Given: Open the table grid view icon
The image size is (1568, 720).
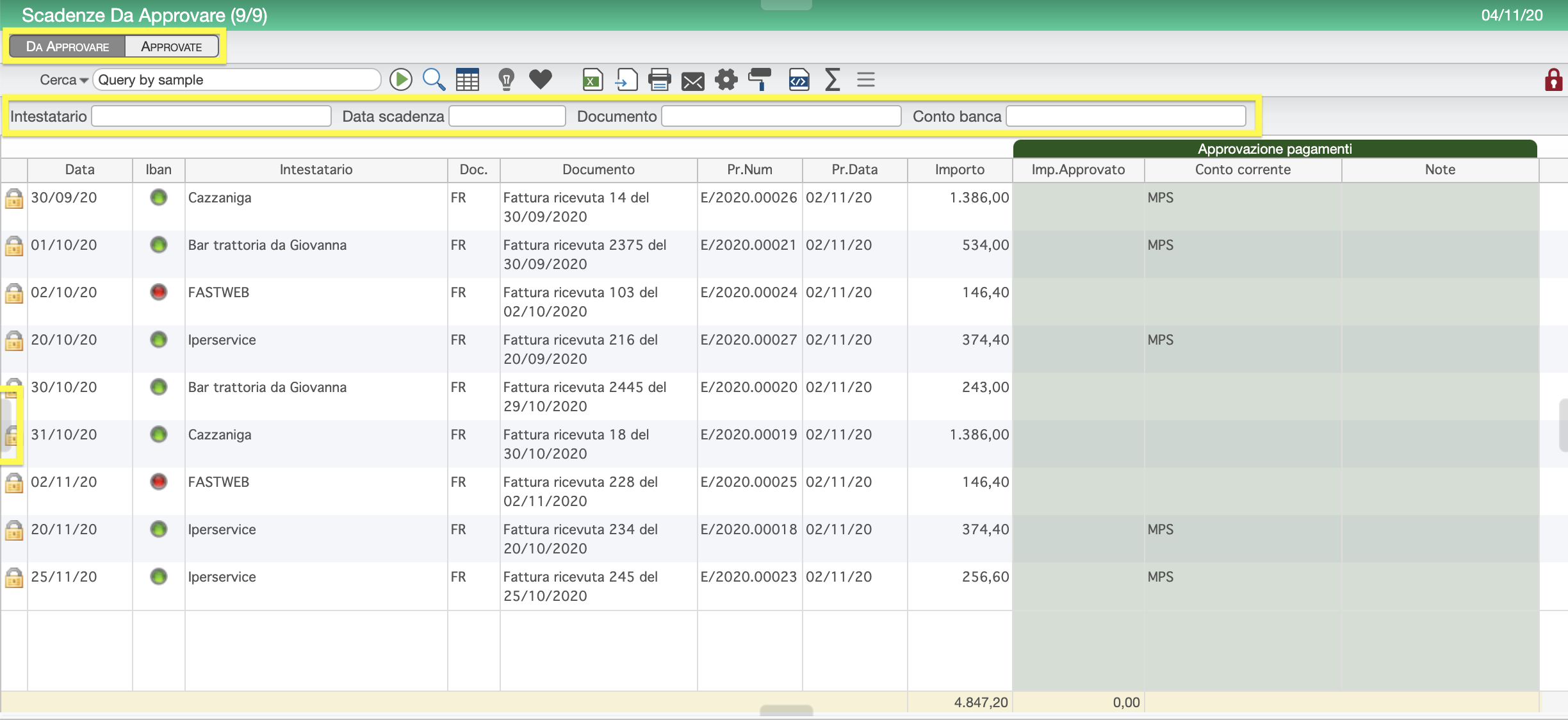Looking at the screenshot, I should tap(468, 80).
